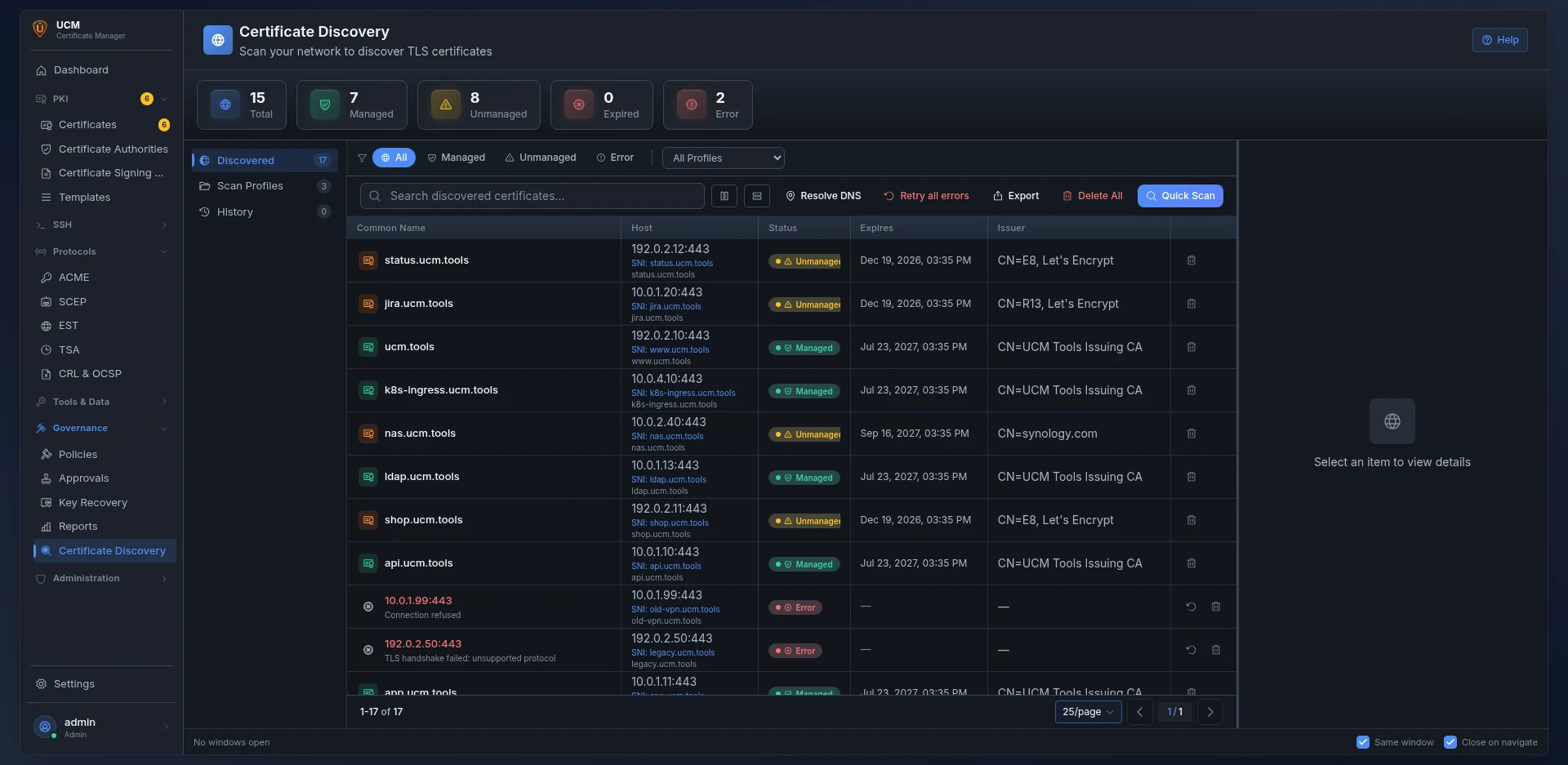Delete the status.ucm.tools row via trash icon
This screenshot has height=765, width=1568.
[1191, 260]
